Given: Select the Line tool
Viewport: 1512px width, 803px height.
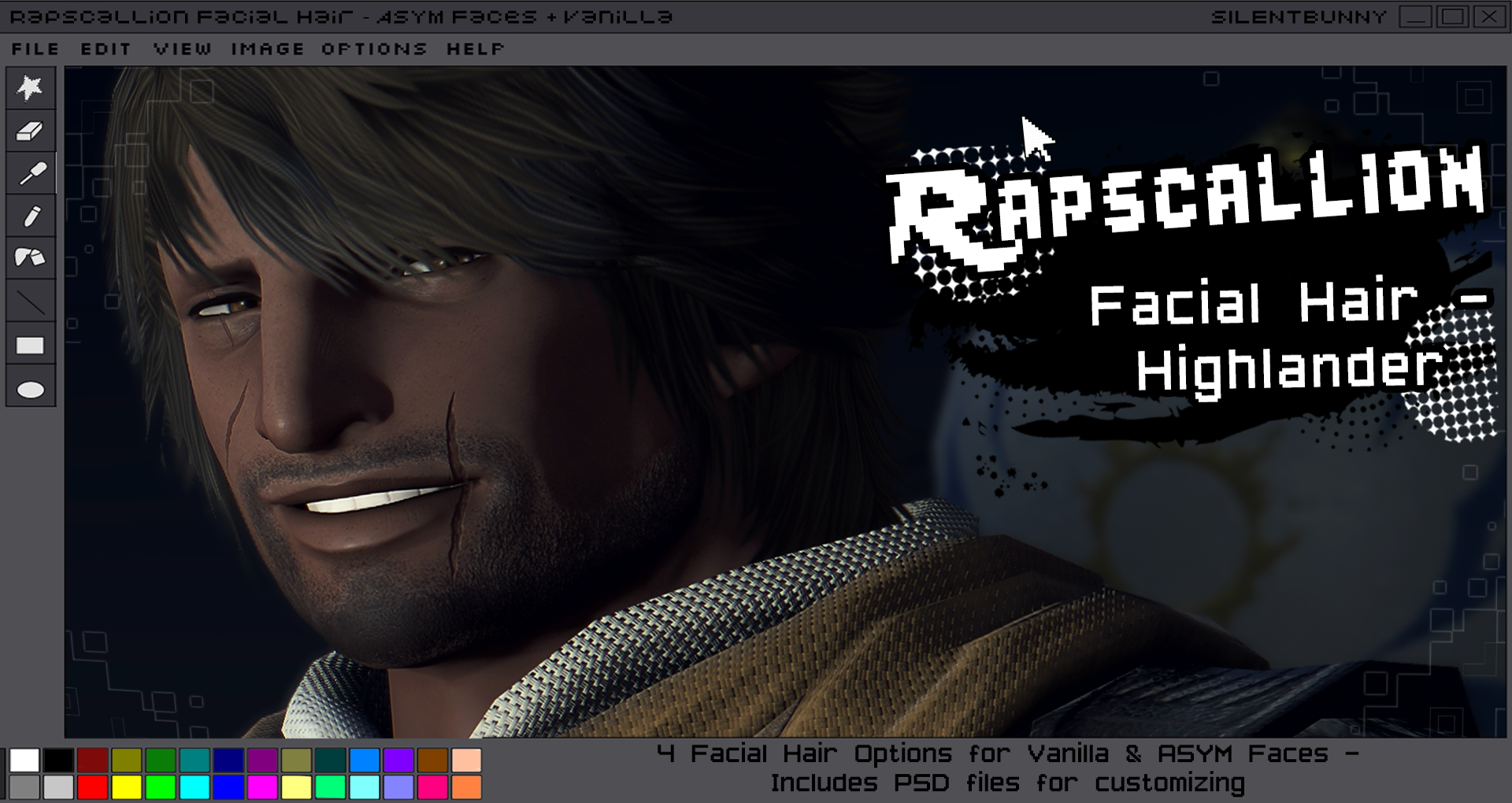Looking at the screenshot, I should coord(30,301).
